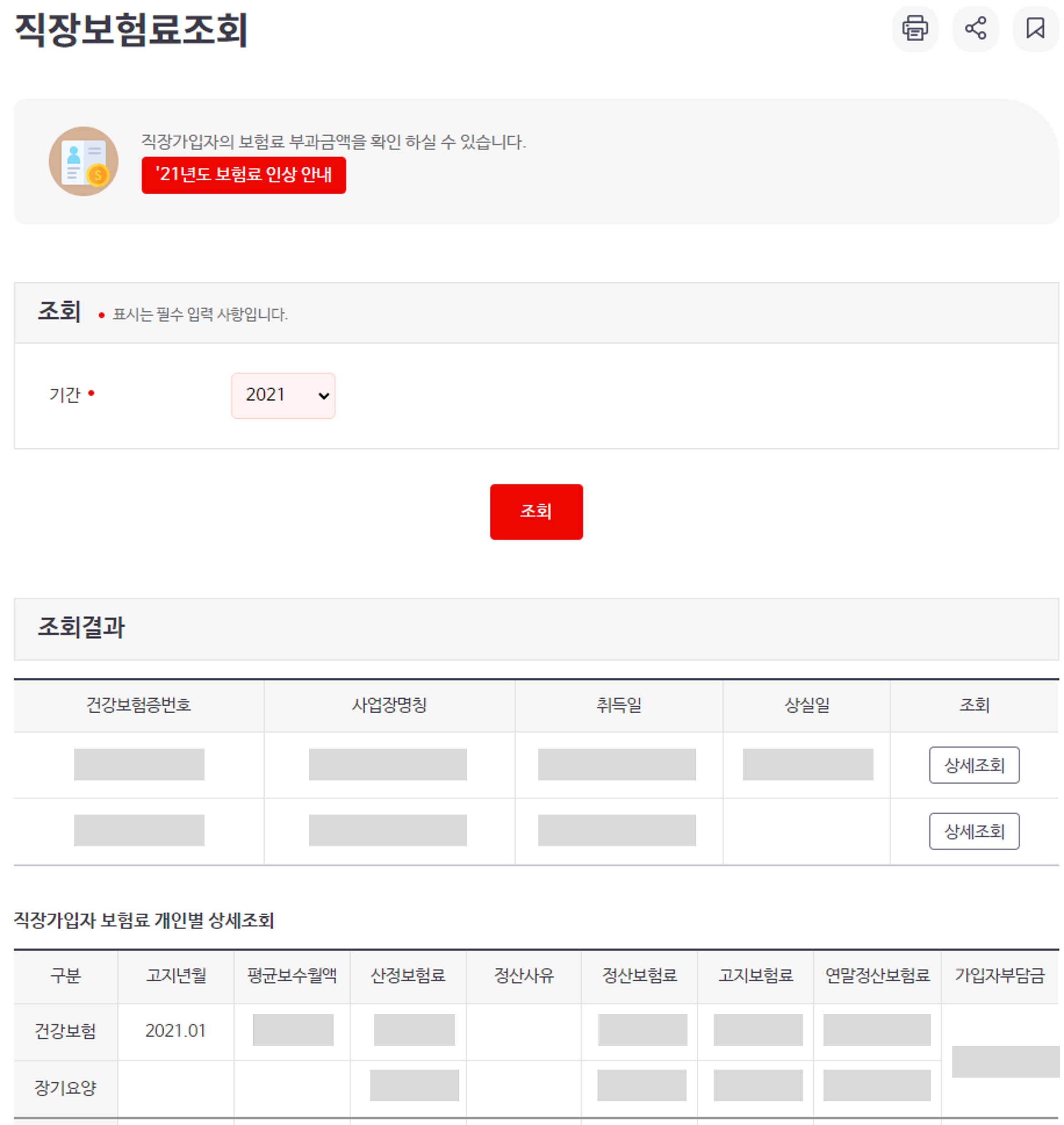Bookmark this page with the bookmark icon
Viewport: 1064px width, 1125px height.
point(1035,28)
